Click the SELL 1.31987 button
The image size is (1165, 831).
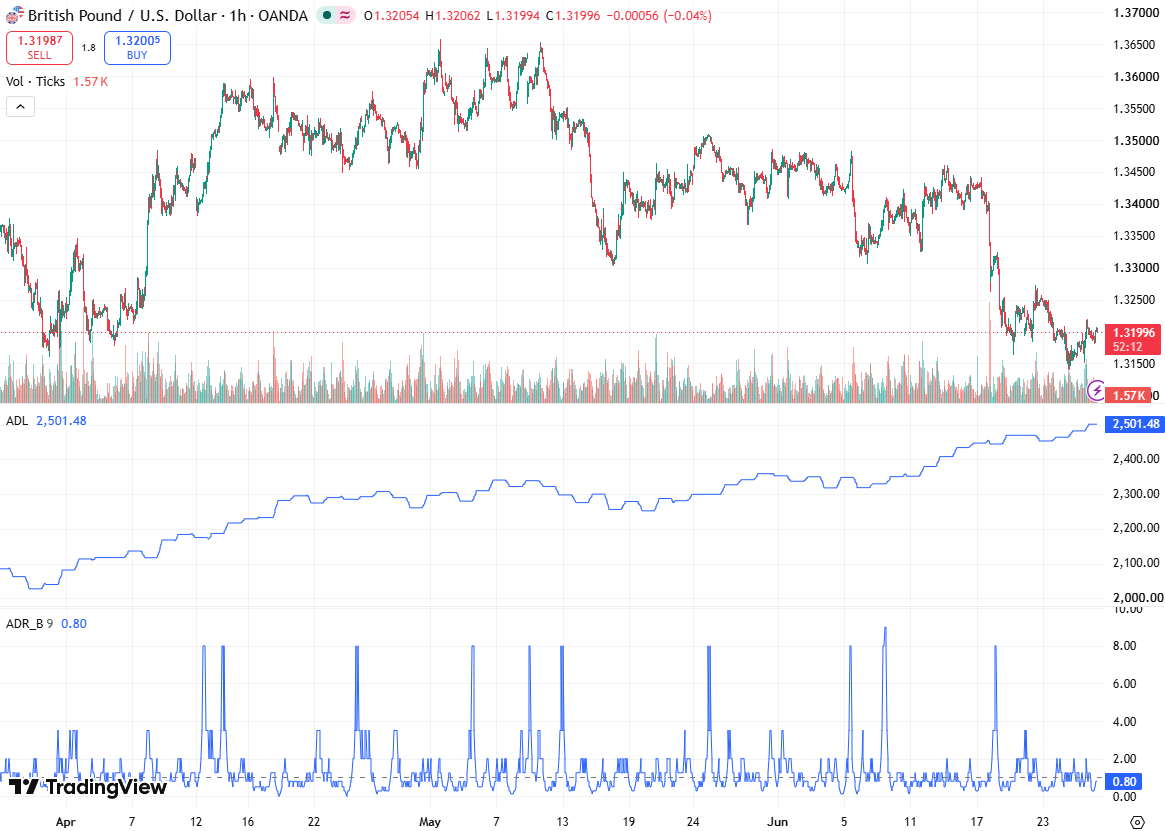(x=39, y=48)
